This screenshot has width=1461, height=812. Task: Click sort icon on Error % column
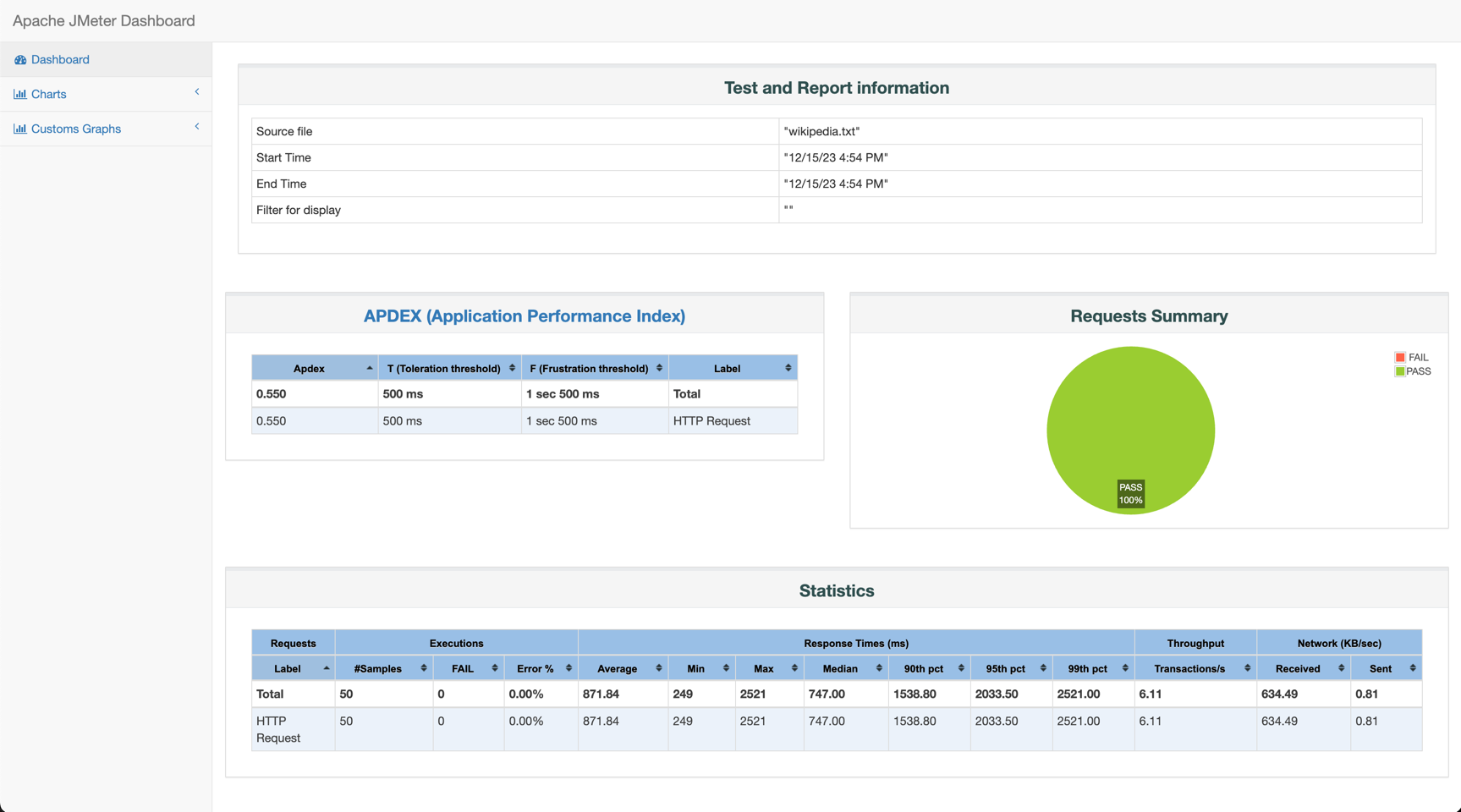pos(568,669)
